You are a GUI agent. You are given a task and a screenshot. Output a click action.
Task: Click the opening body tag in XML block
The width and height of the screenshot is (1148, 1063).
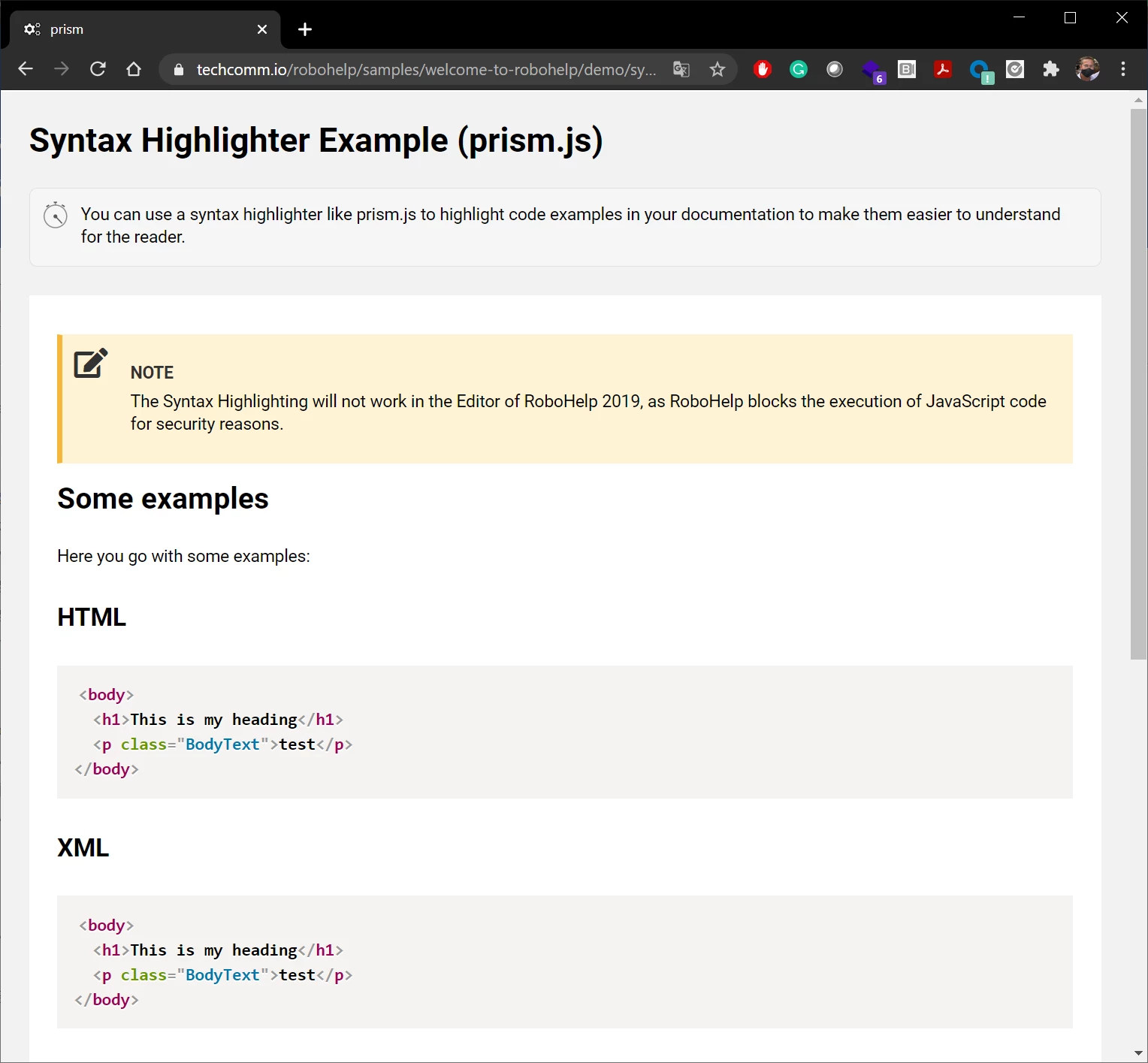(107, 926)
